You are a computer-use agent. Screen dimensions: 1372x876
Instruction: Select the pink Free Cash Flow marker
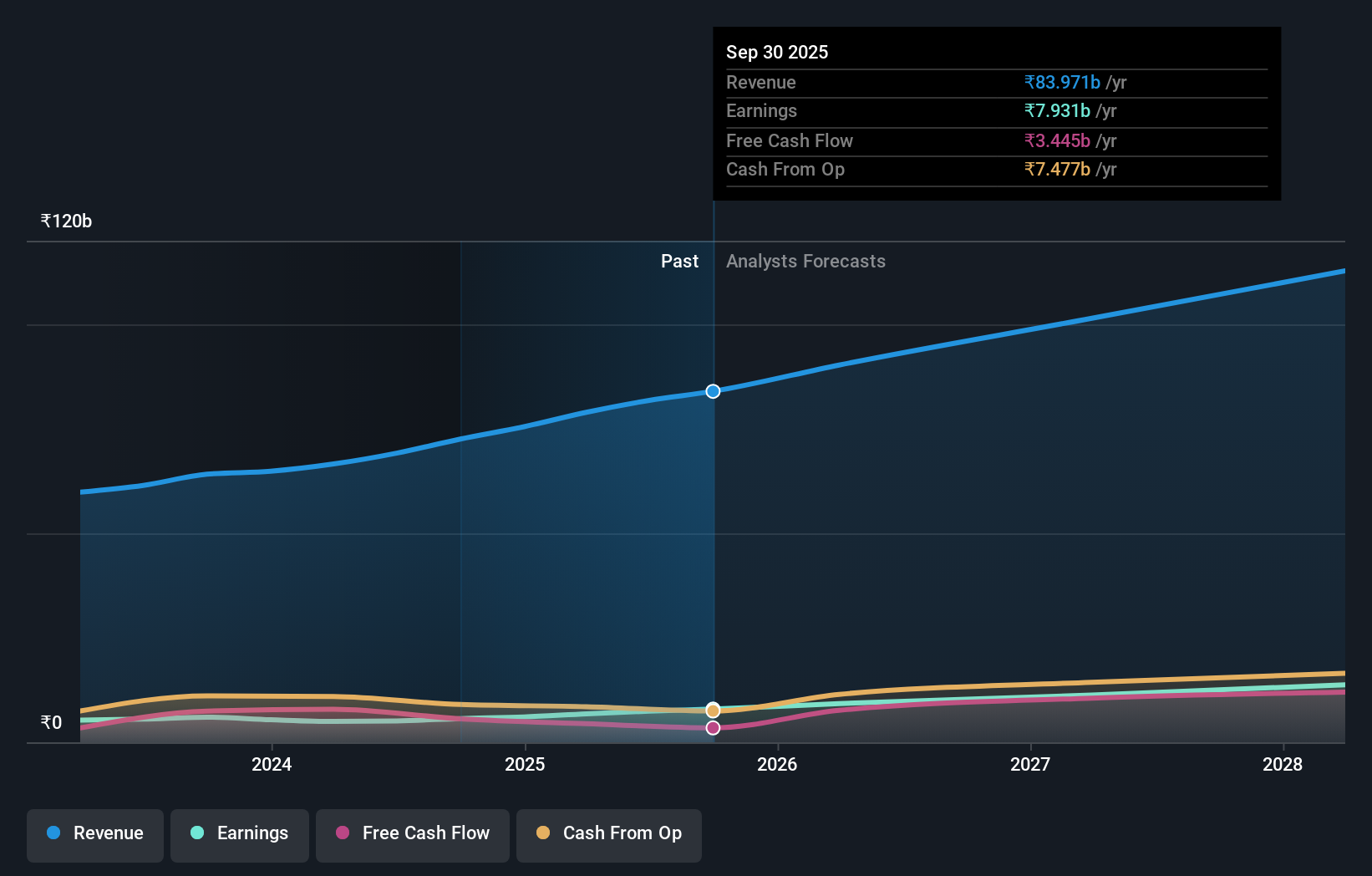(x=713, y=727)
